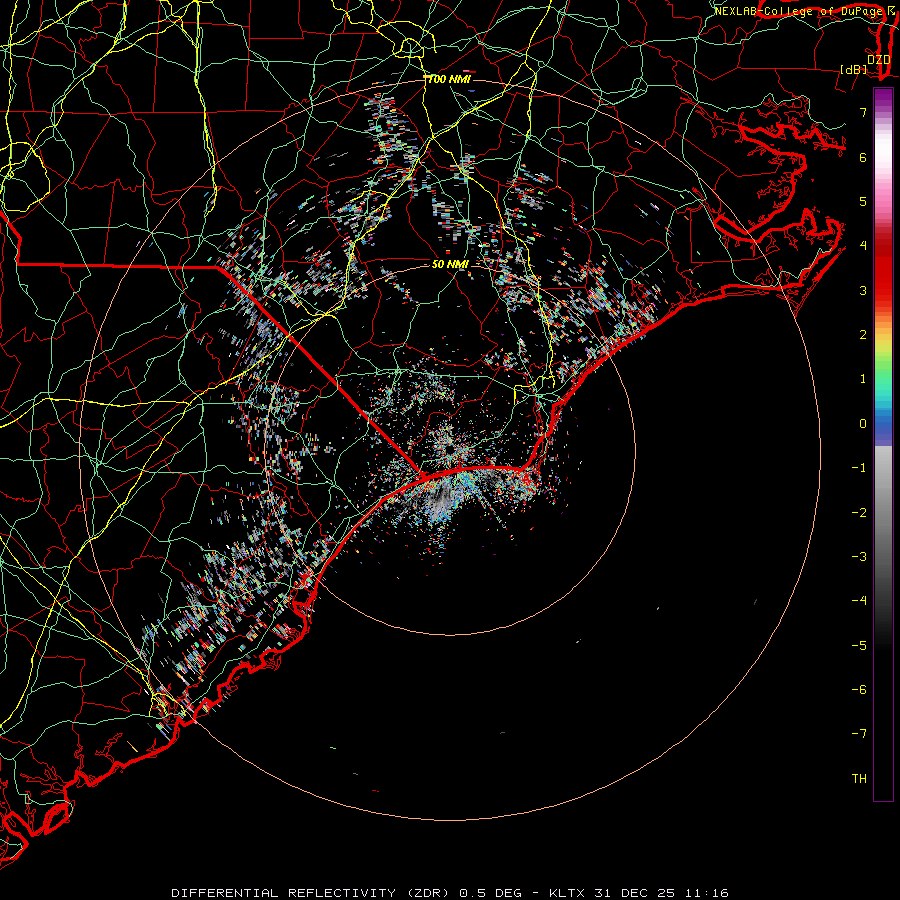Click the 0 dB scale label

(x=863, y=424)
